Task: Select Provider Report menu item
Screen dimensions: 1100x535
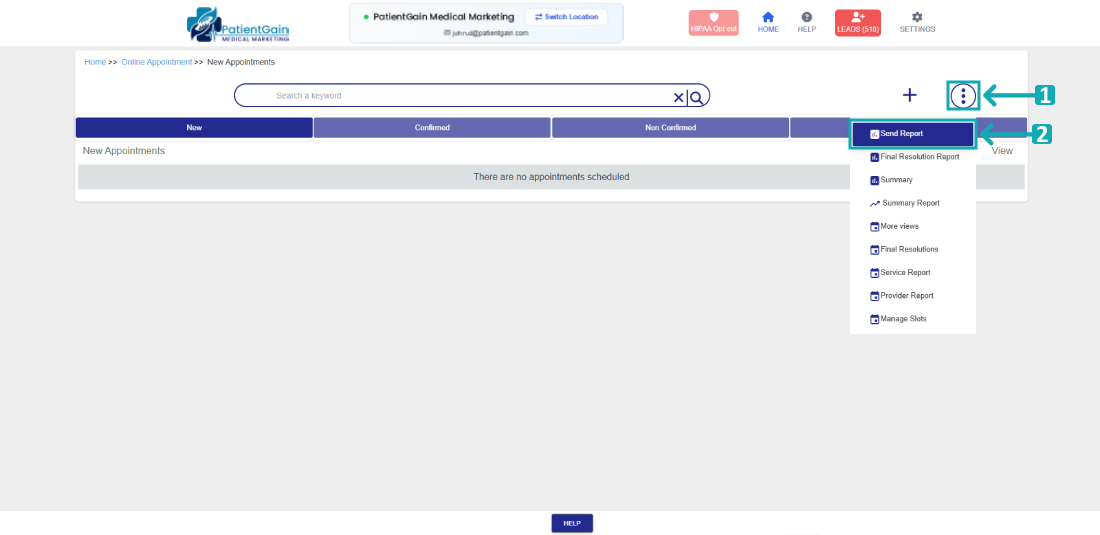Action: point(913,296)
